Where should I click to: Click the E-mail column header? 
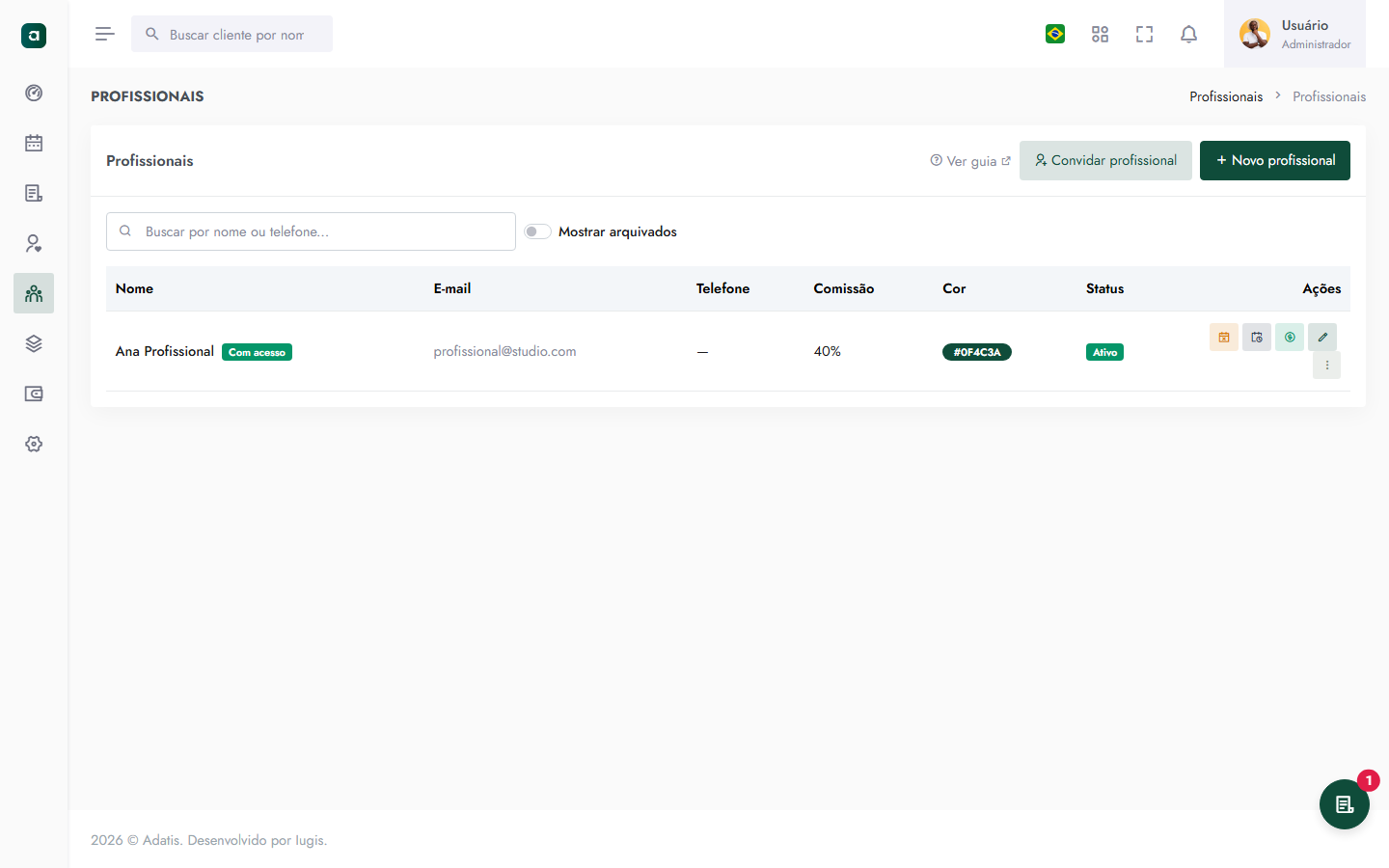click(x=452, y=288)
